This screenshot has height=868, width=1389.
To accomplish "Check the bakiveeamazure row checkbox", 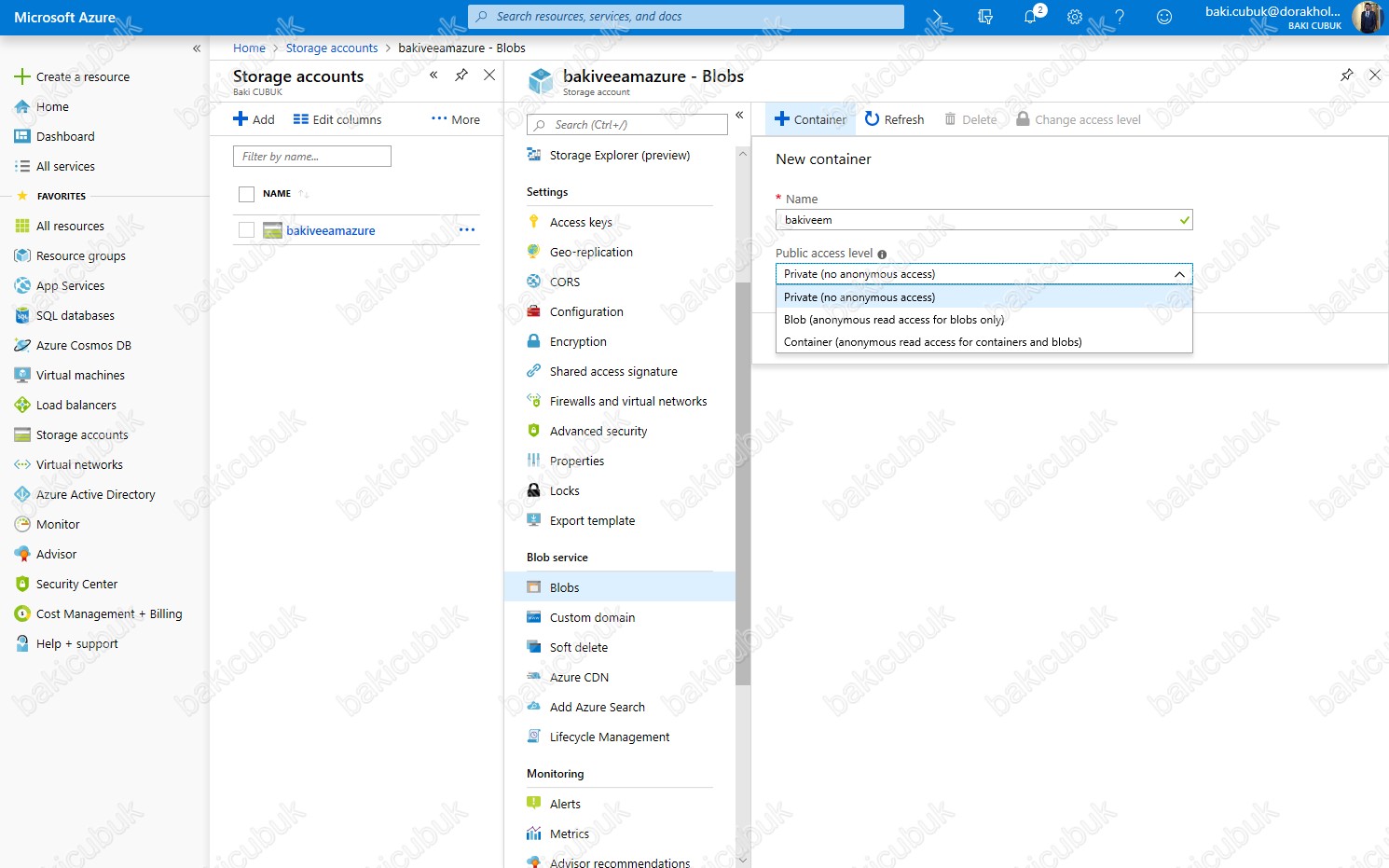I will 246,230.
